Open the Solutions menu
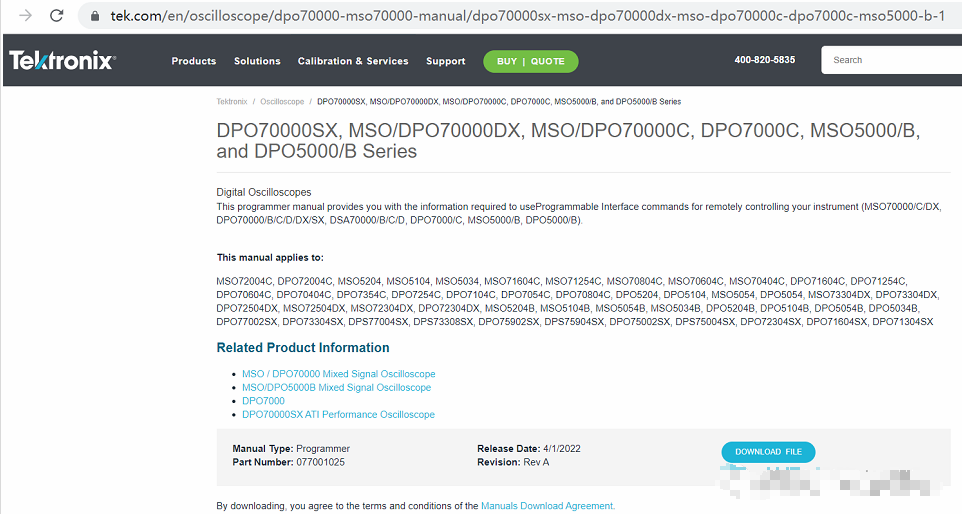The image size is (962, 514). [257, 61]
